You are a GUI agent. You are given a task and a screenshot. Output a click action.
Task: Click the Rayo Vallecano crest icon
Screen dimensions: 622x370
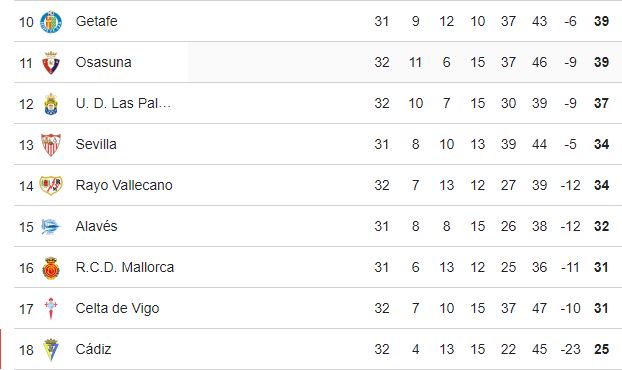(51, 186)
